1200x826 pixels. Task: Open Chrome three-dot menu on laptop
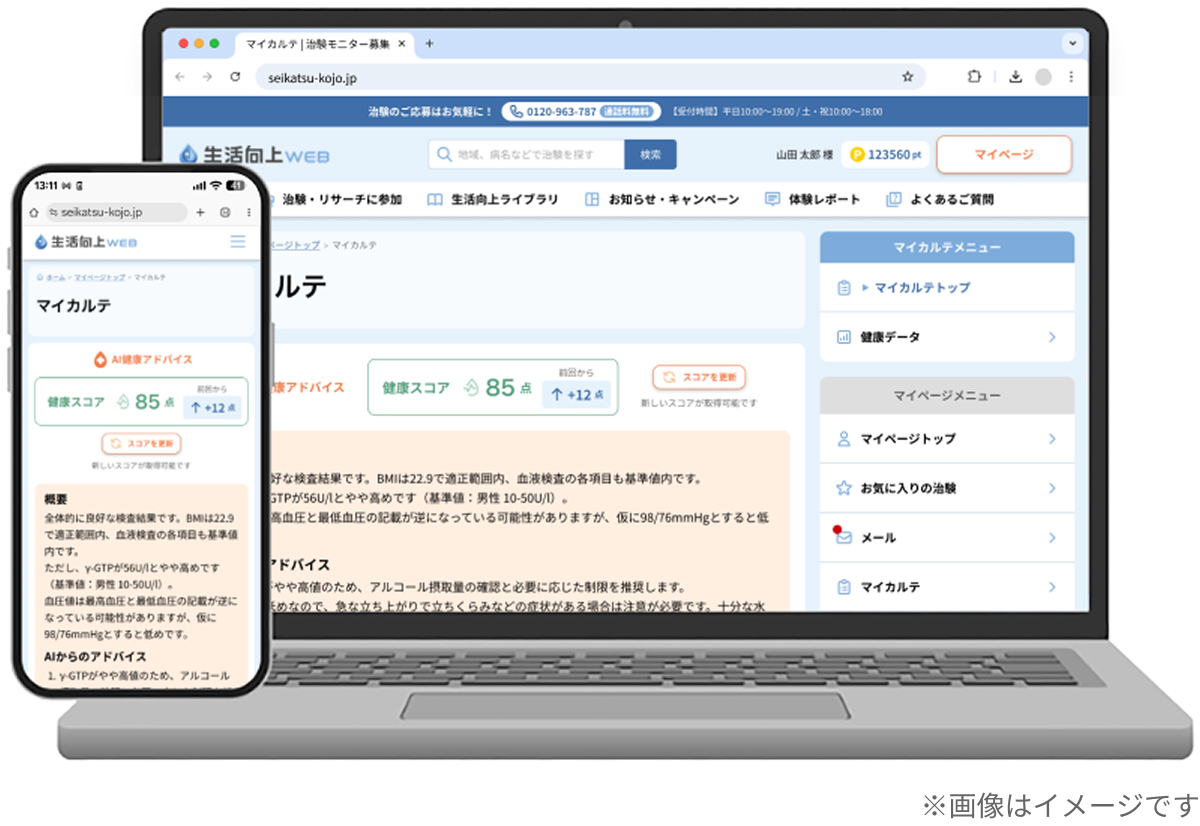coord(1071,77)
